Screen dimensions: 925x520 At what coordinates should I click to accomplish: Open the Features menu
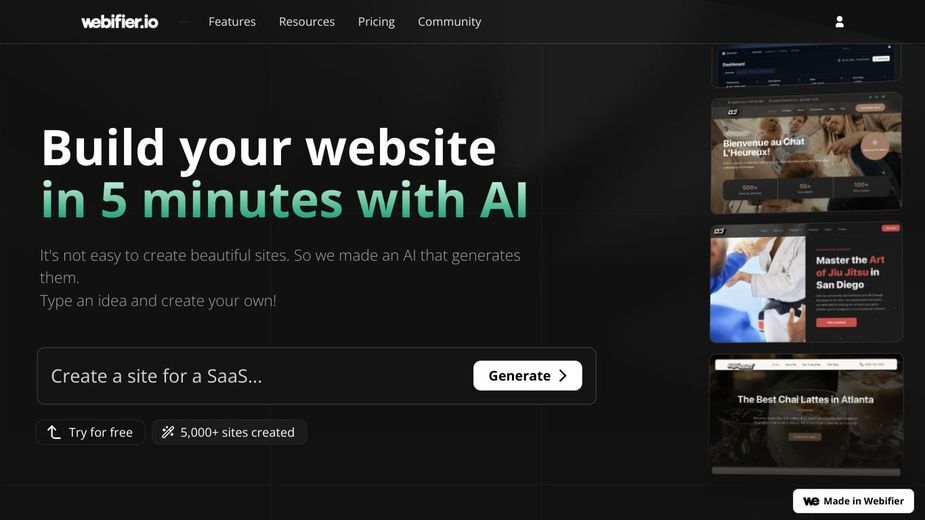(232, 22)
